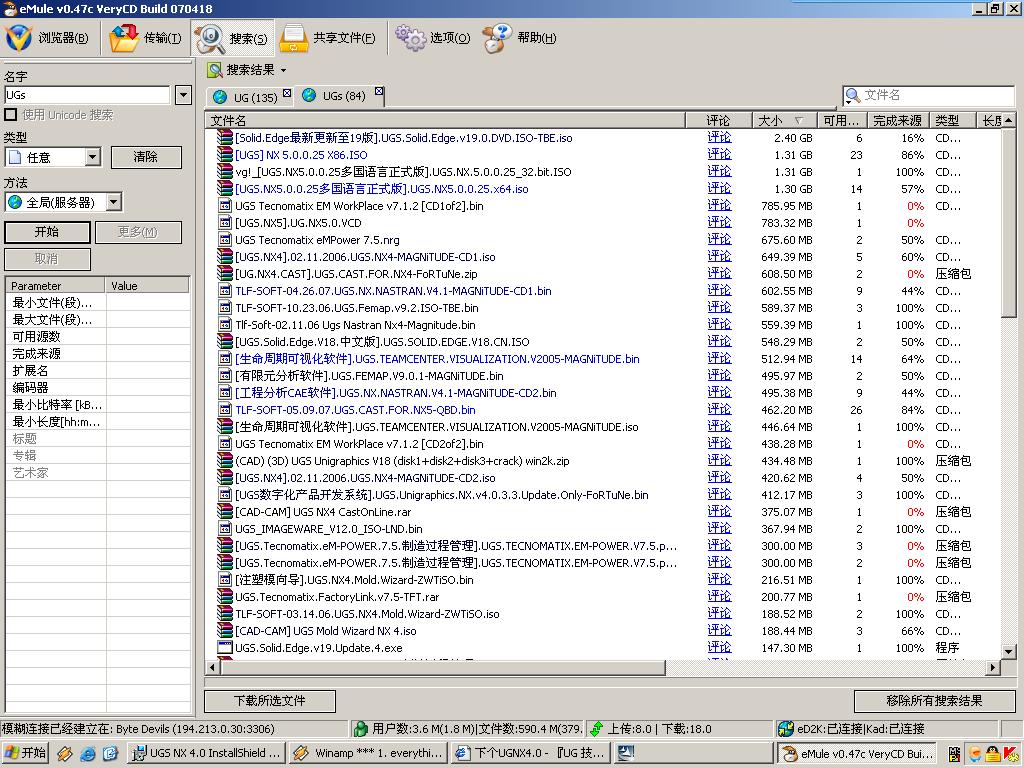Screen dimensions: 1024x768
Task: Open the 类型 任意 type dropdown
Action: [x=93, y=157]
